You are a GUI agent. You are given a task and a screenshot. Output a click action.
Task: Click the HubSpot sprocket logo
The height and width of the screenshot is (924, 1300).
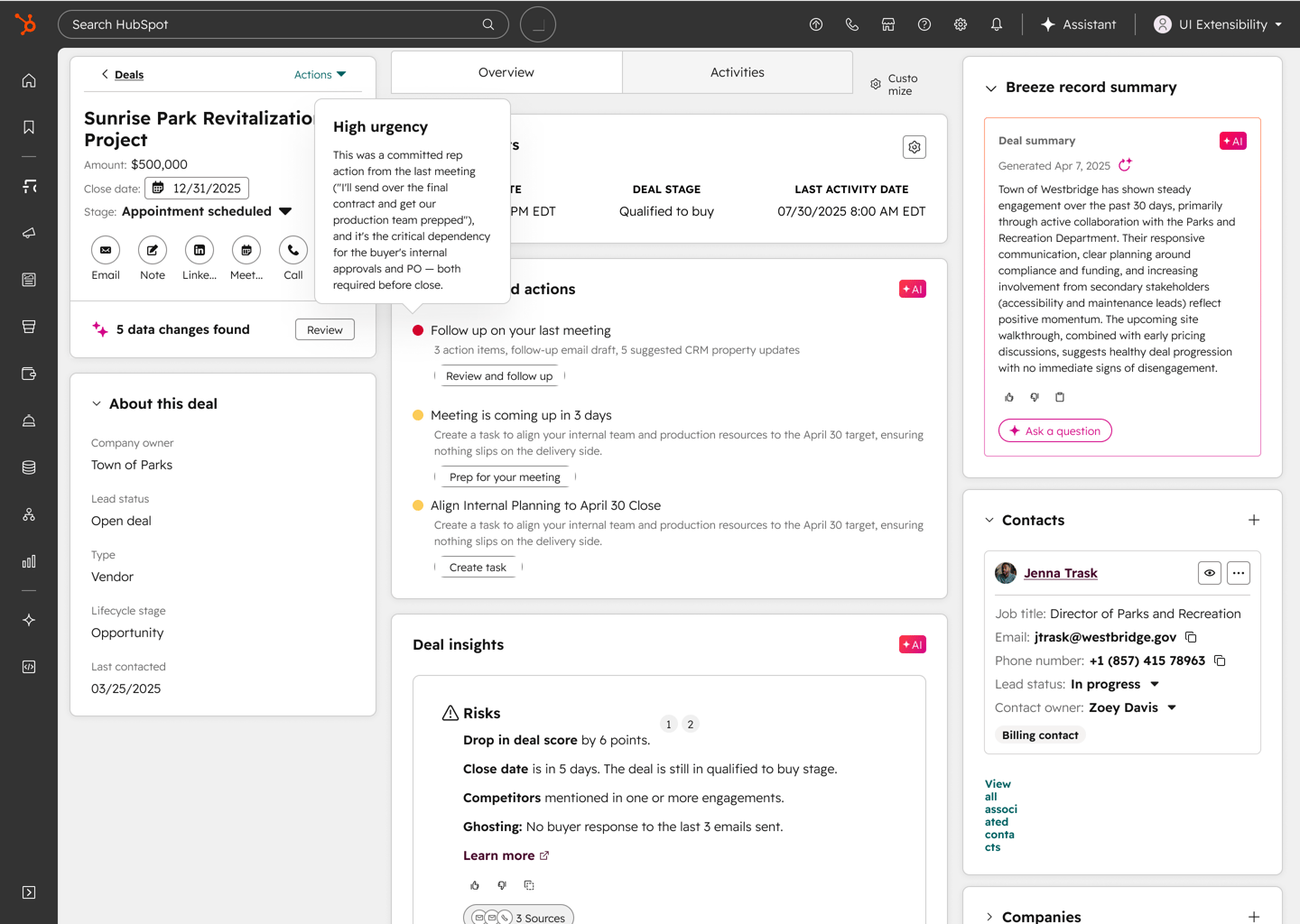(26, 23)
